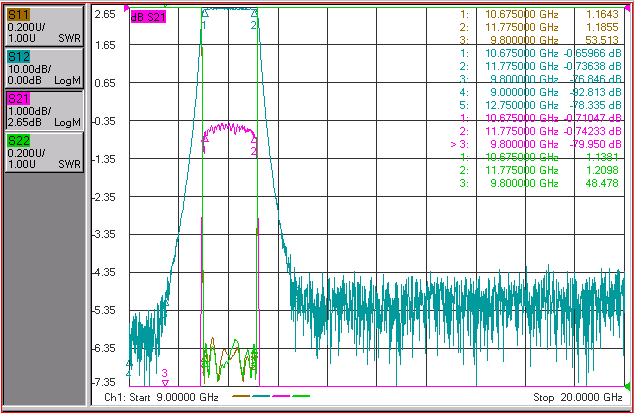This screenshot has height=413, width=634.
Task: Click teal legend line for S12 trace
Action: pyautogui.click(x=261, y=396)
